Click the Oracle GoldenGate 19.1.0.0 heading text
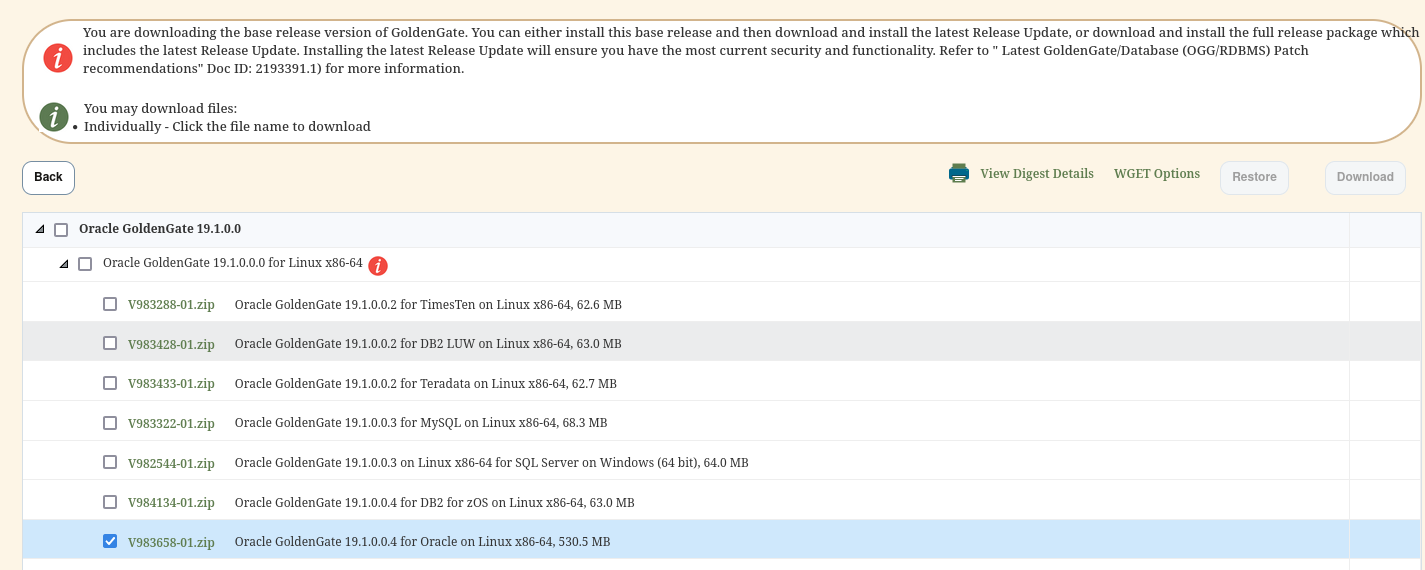Viewport: 1425px width, 570px height. (x=160, y=229)
